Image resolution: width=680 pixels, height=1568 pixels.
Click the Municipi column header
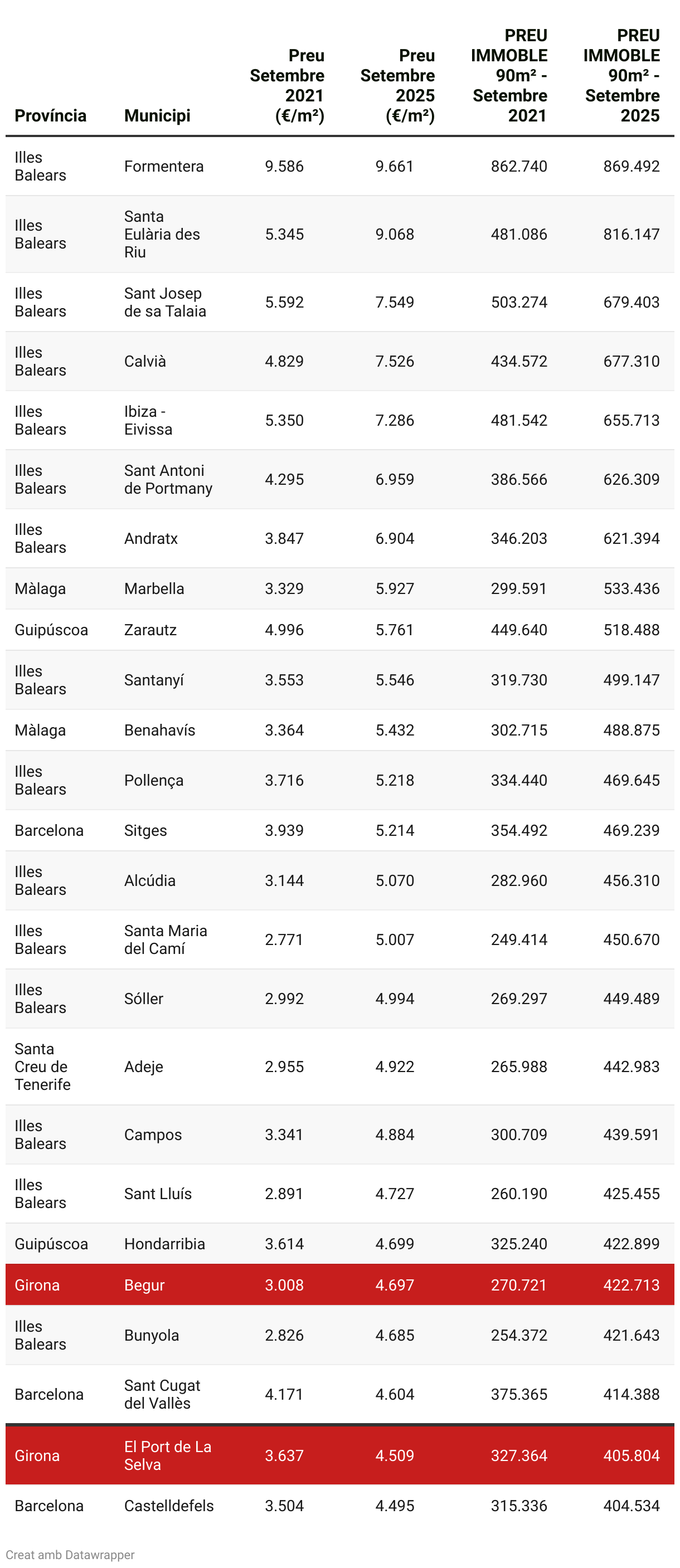coord(157,116)
